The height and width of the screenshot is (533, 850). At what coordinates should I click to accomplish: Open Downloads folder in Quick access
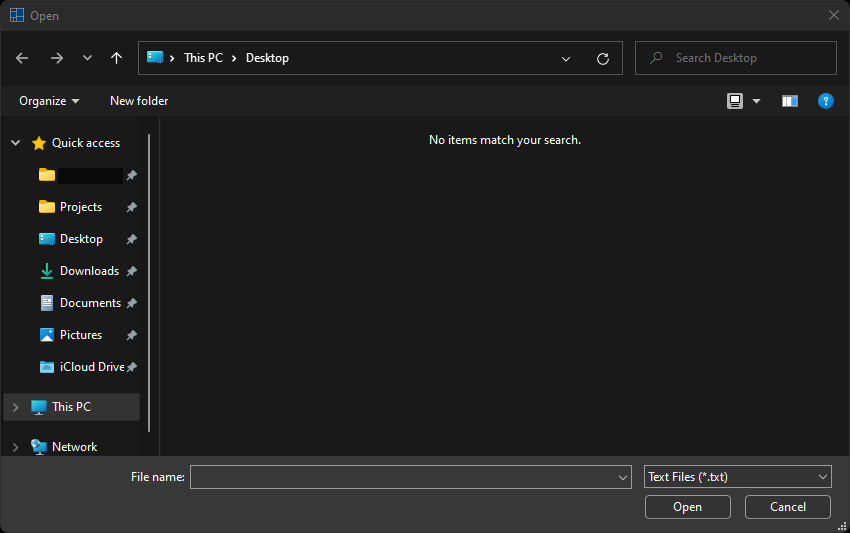[89, 271]
